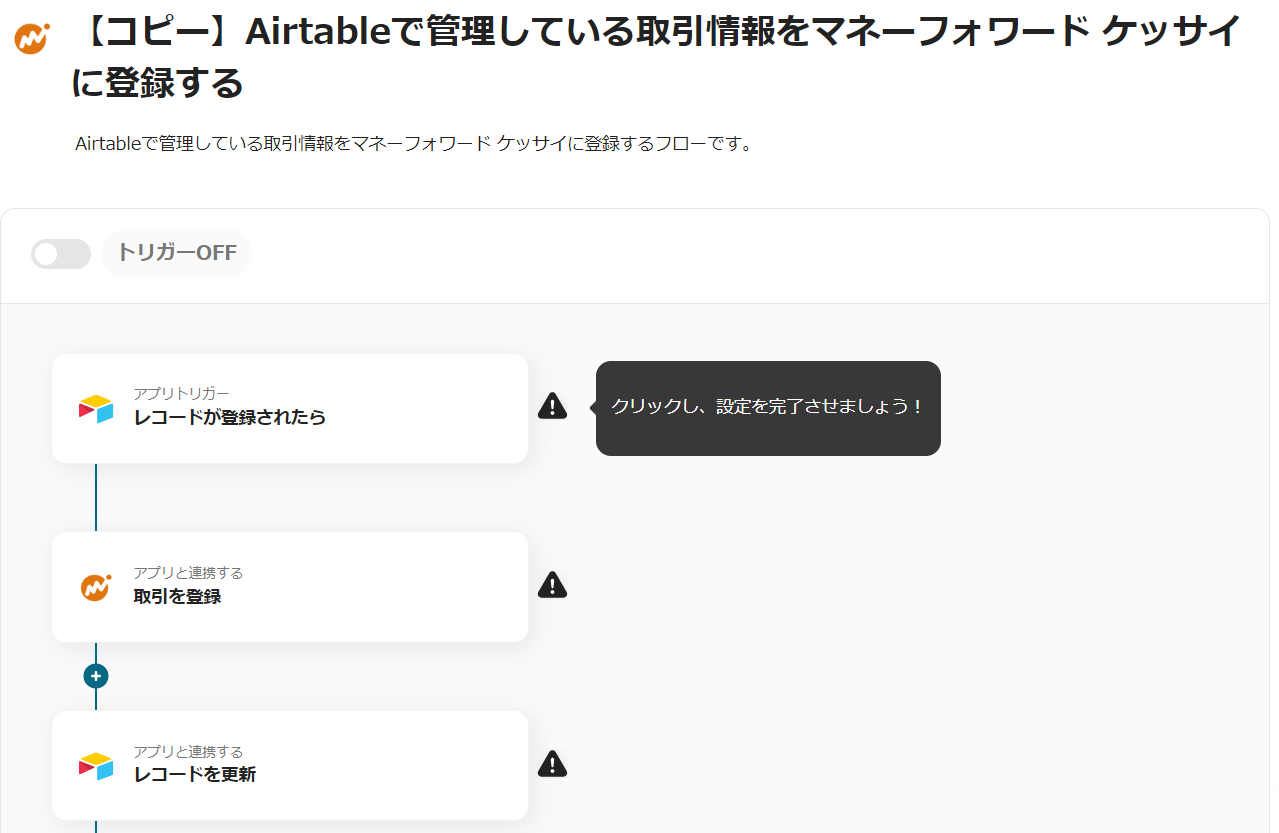Click the Airtable icon in レコードを更新 card
This screenshot has width=1279, height=833.
96,766
